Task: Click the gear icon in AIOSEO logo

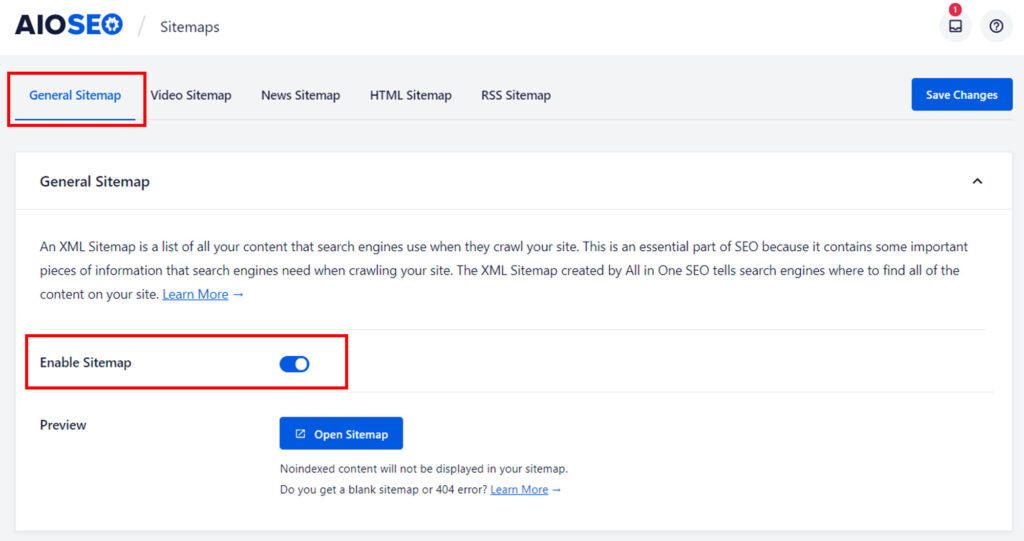Action: pos(112,25)
